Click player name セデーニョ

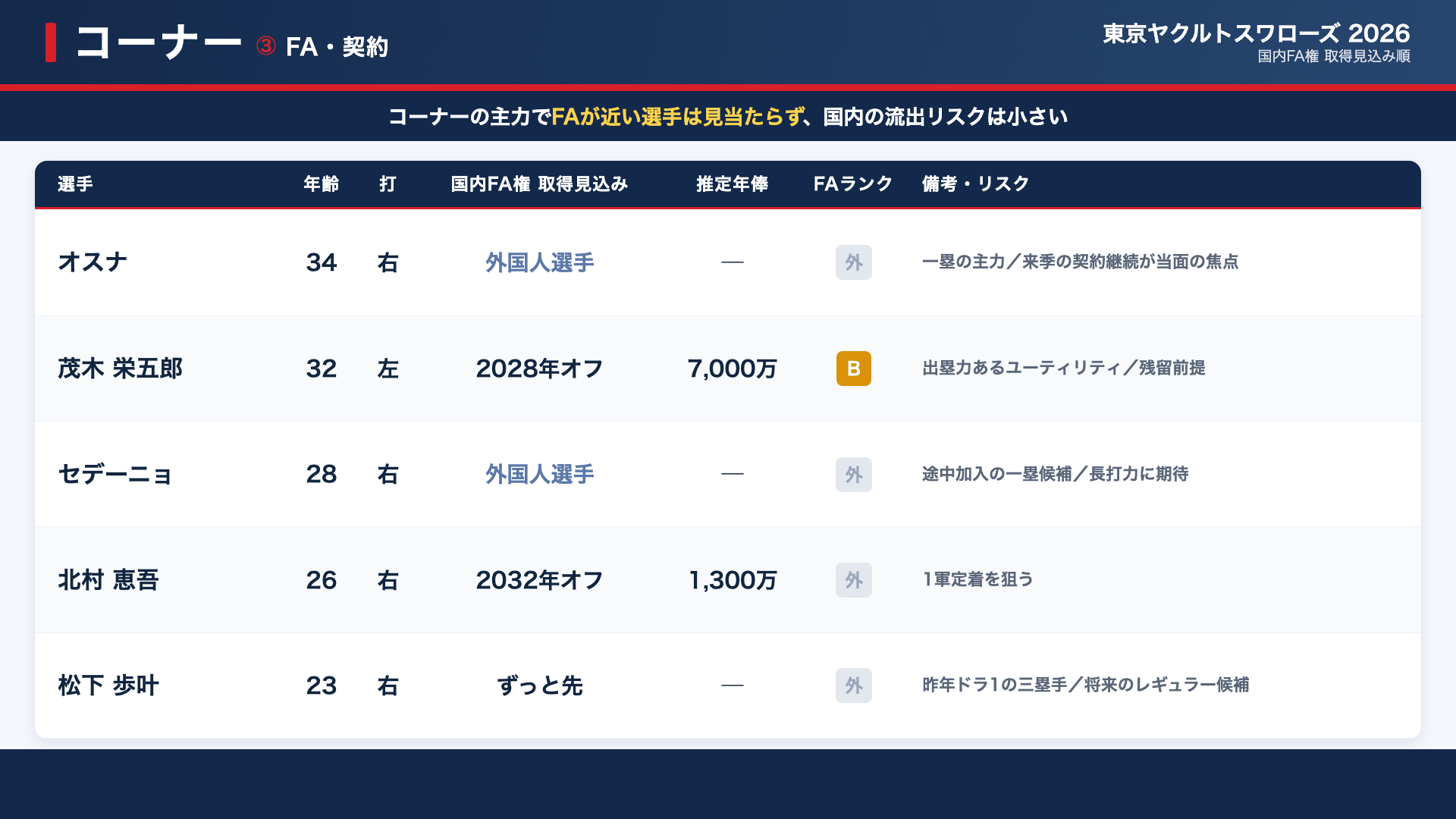115,475
